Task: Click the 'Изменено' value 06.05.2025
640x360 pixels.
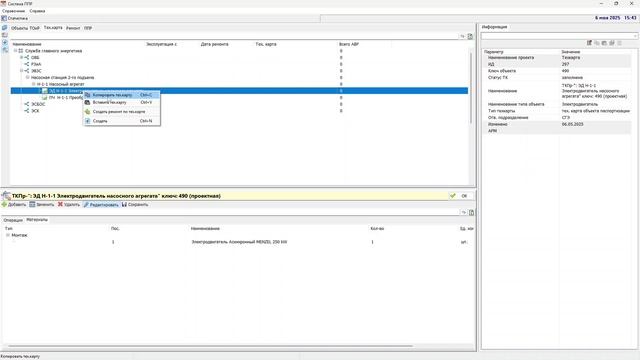Action: tap(572, 124)
